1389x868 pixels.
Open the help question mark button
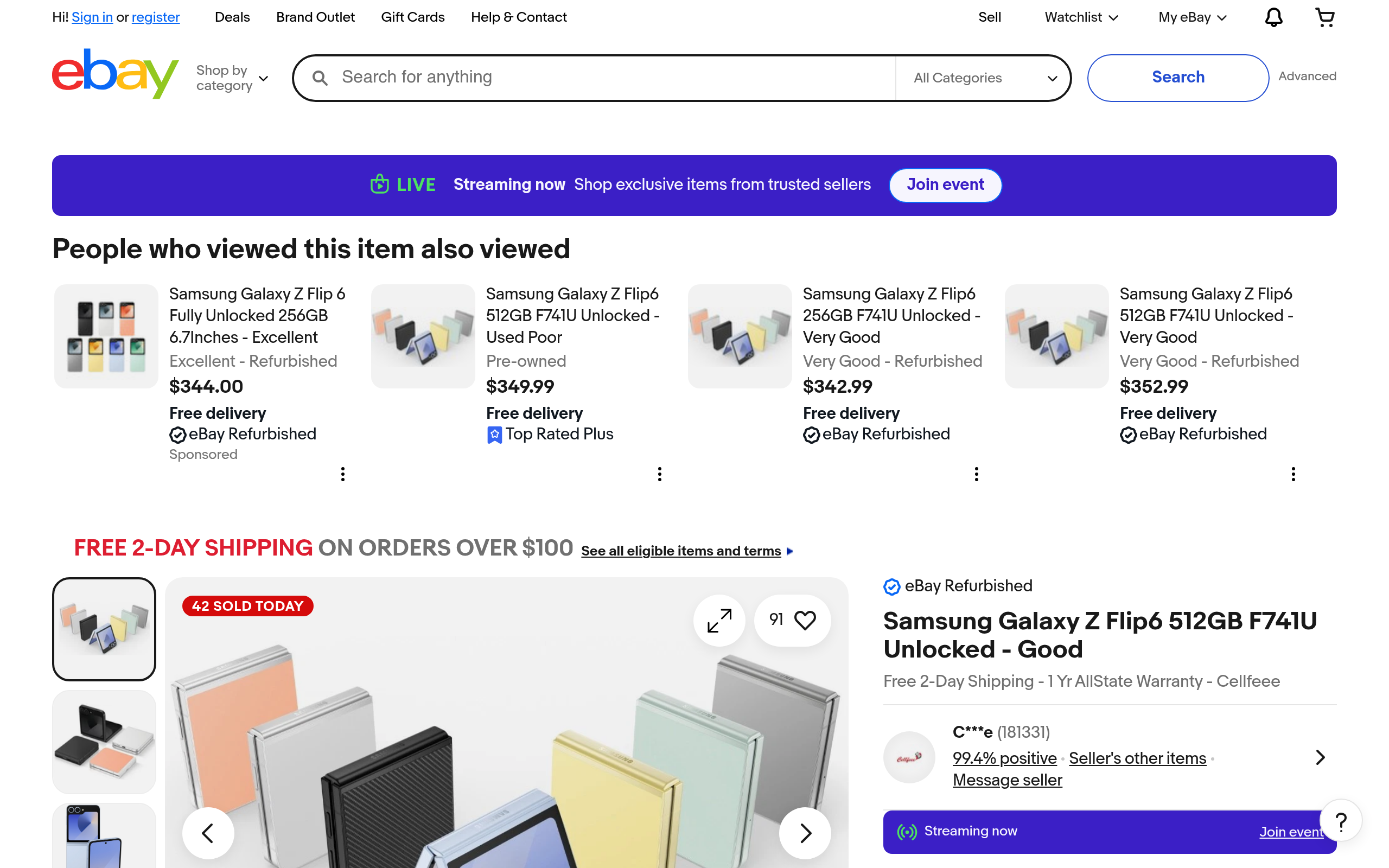click(x=1341, y=822)
